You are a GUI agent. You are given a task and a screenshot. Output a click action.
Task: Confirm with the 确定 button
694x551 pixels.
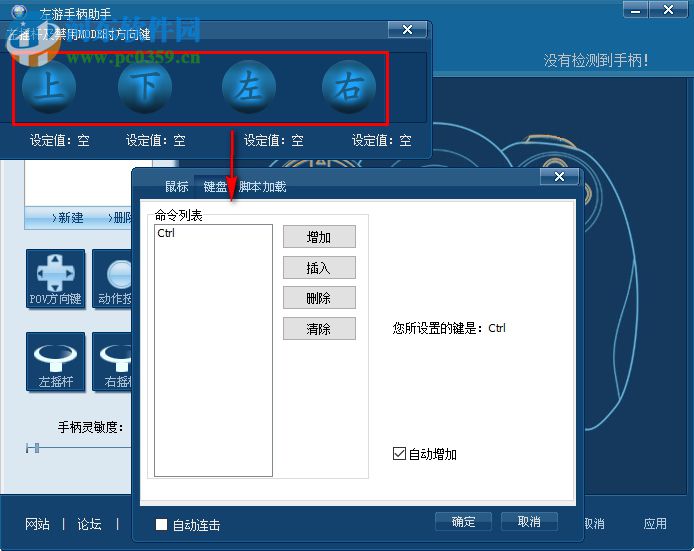click(x=463, y=522)
